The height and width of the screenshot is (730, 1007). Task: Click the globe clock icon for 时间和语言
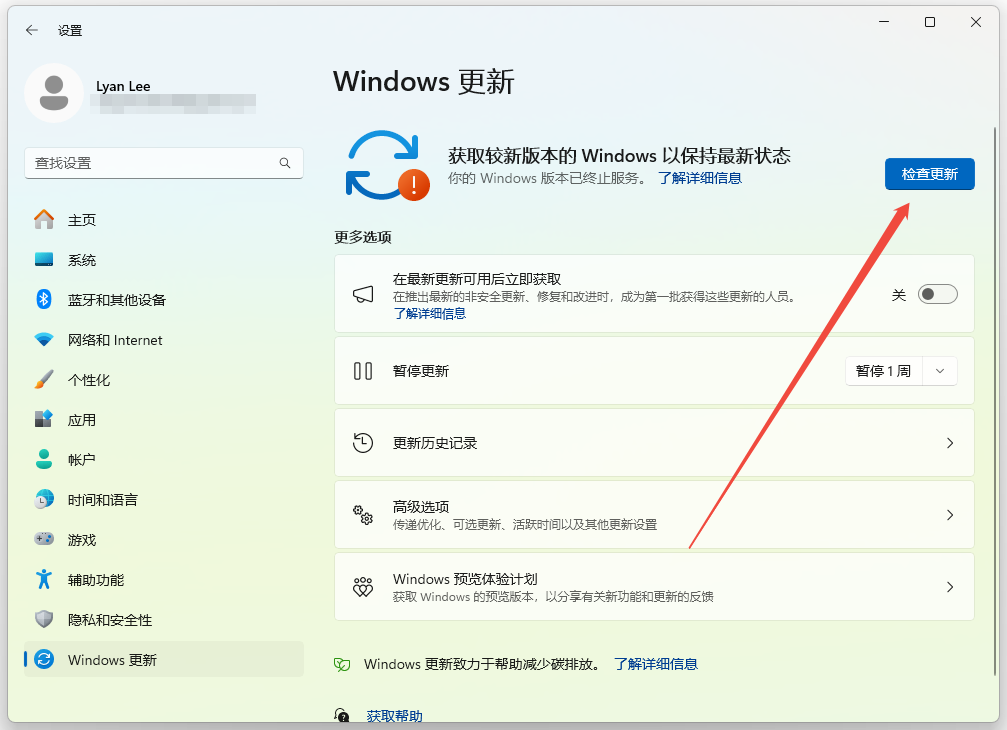44,500
